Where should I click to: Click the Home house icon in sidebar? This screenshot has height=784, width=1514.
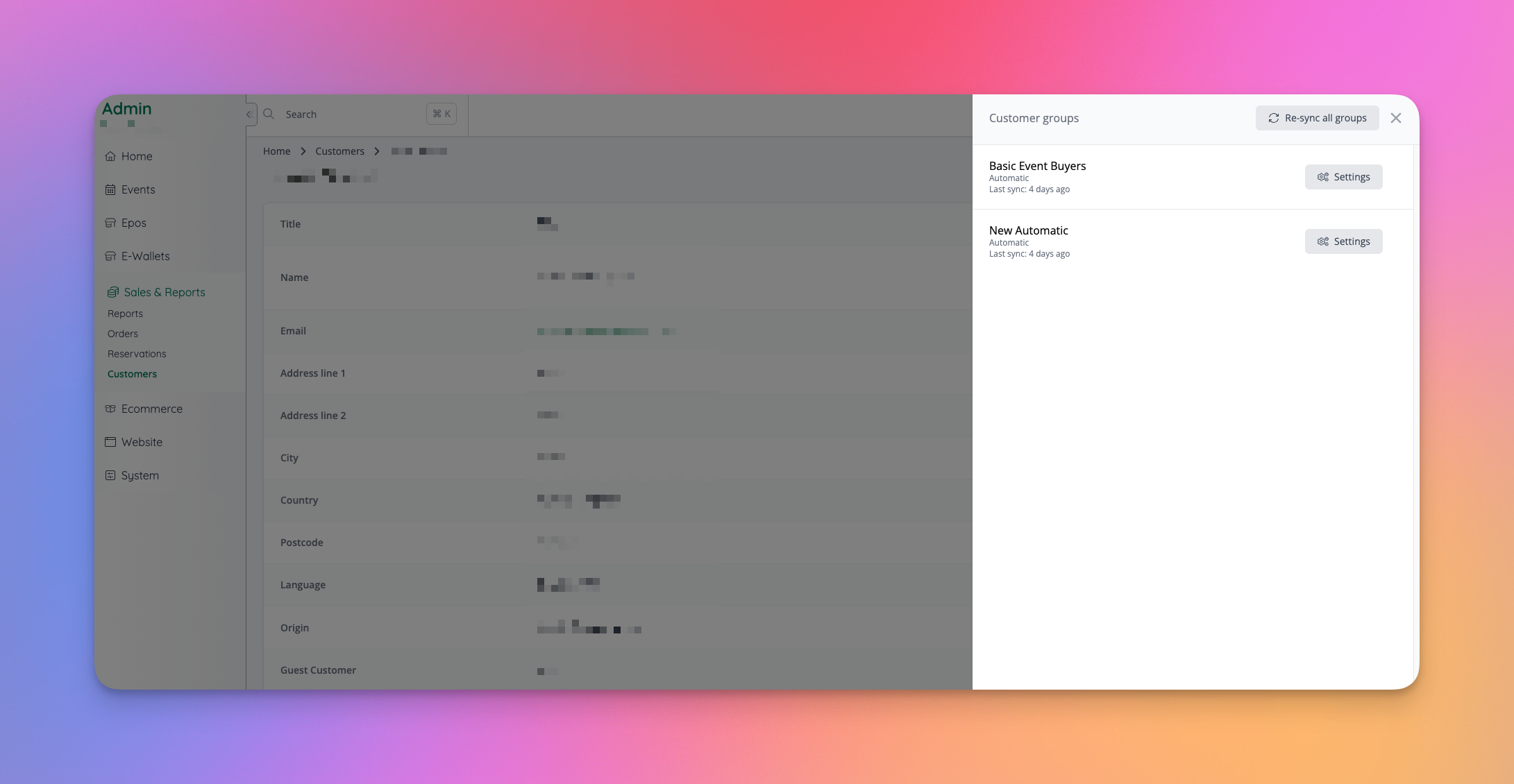[x=110, y=156]
